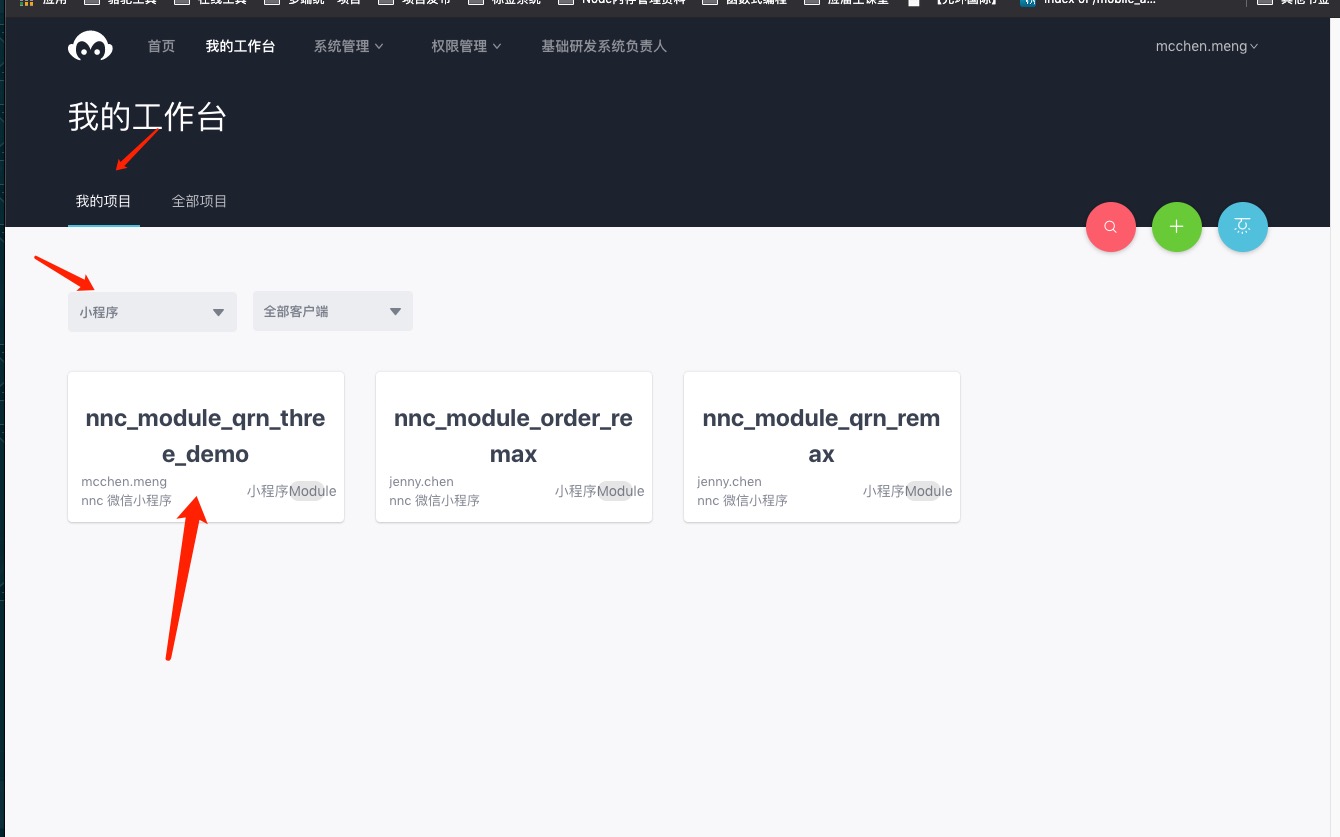Click the green plus add button
Image resolution: width=1340 pixels, height=837 pixels.
pos(1177,227)
